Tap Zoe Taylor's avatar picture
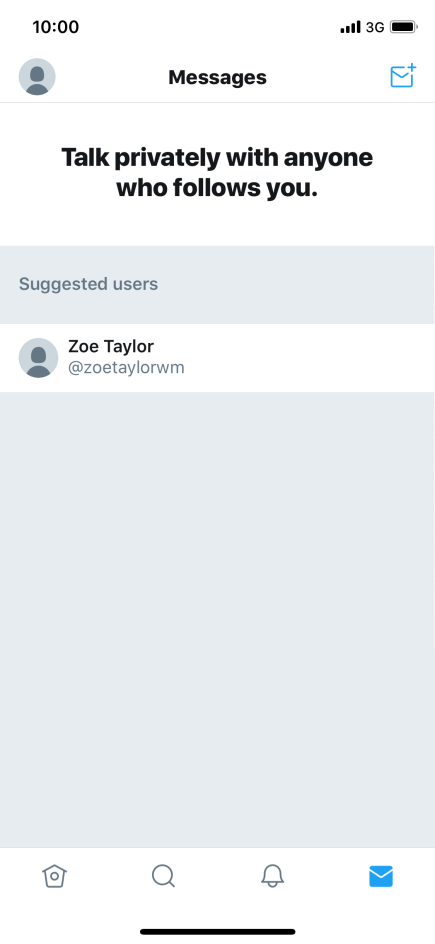 pos(39,358)
